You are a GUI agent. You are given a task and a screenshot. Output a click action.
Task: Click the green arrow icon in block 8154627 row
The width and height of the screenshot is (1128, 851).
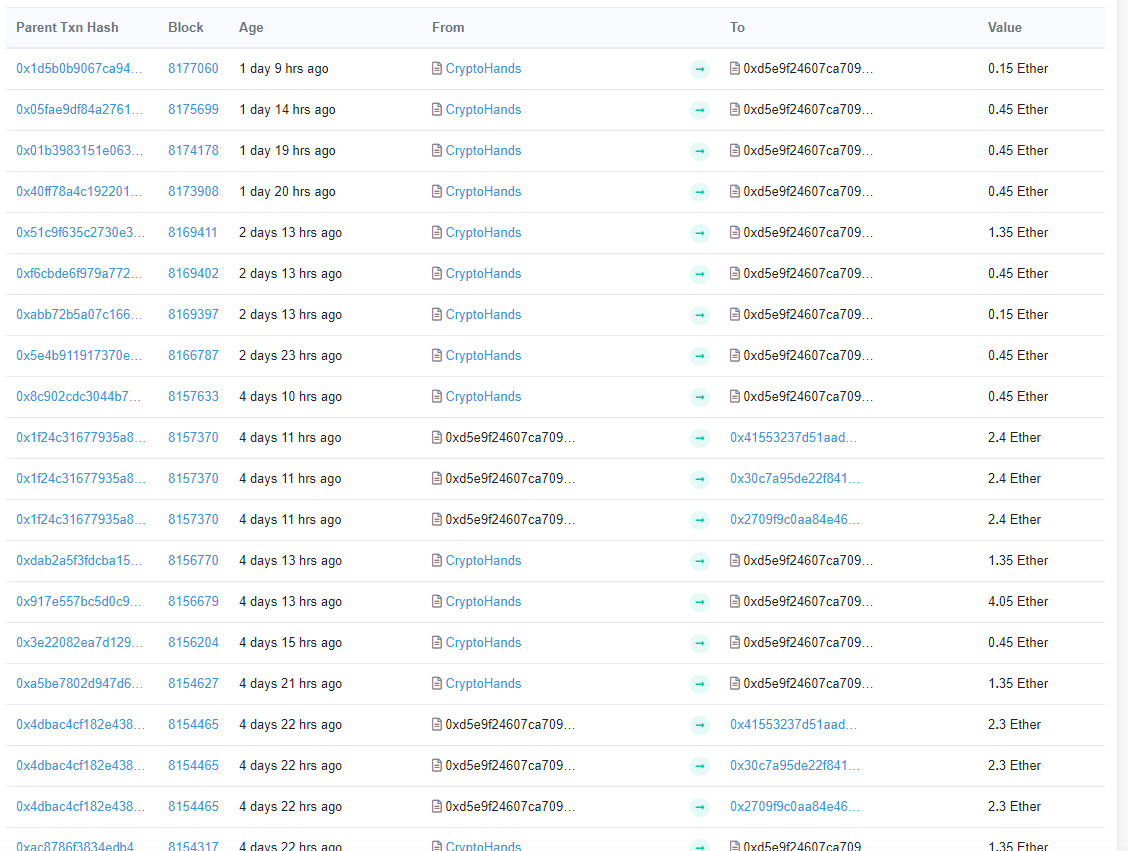click(x=700, y=684)
